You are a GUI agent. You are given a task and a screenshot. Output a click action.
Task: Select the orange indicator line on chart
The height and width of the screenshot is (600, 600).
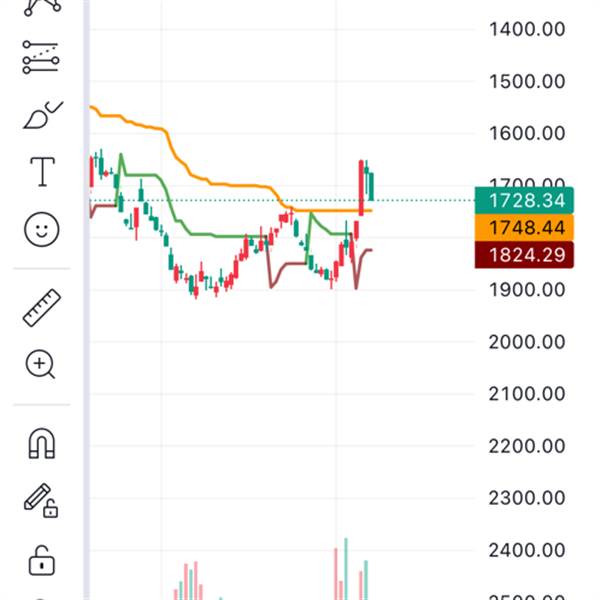click(x=230, y=185)
